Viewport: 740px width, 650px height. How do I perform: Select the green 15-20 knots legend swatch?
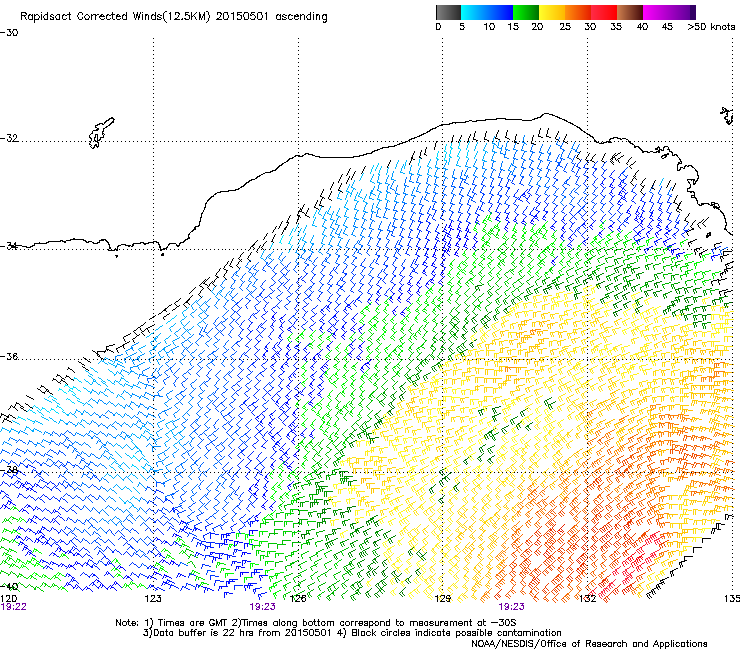tap(526, 12)
